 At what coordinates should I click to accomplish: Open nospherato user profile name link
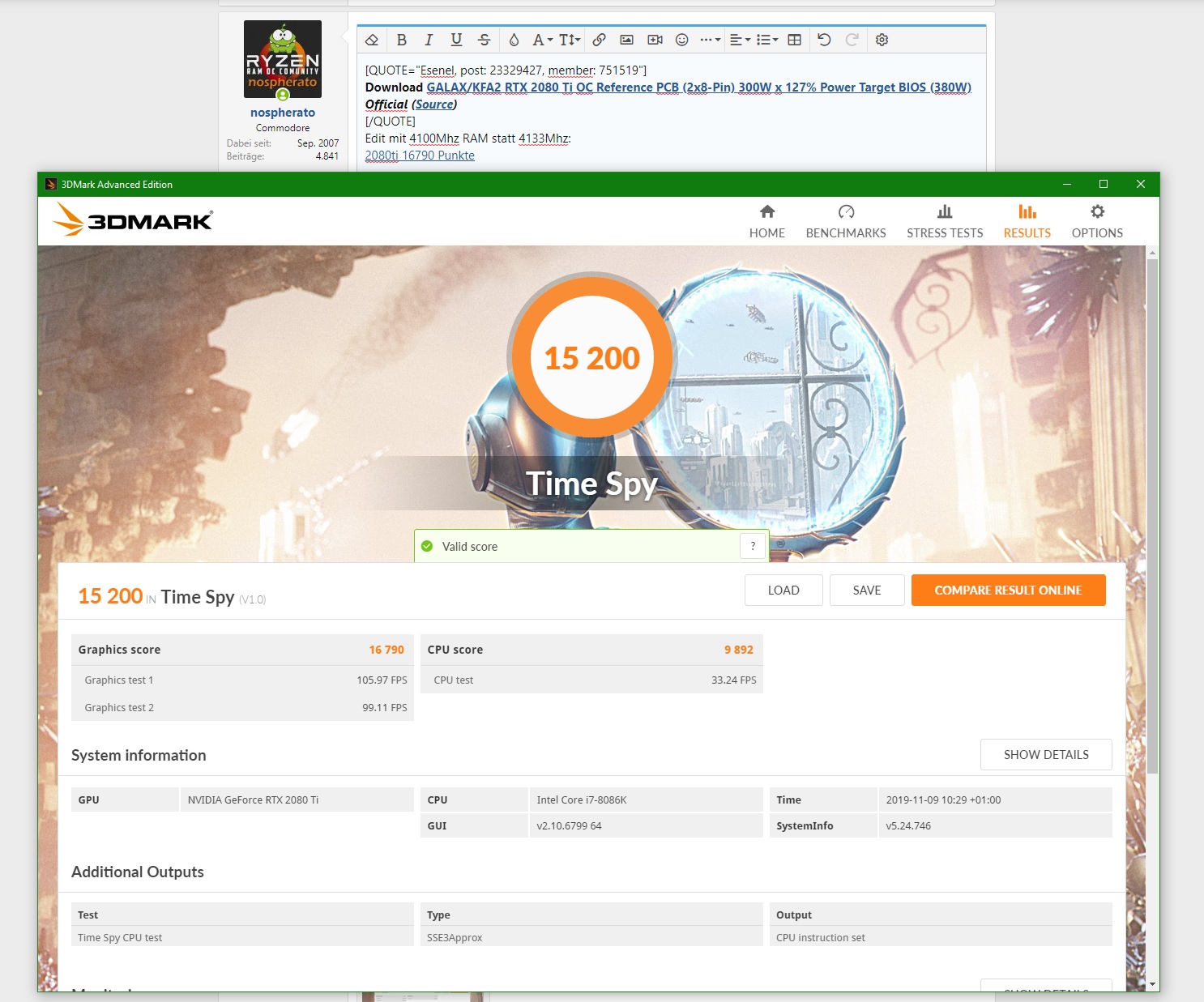coord(283,113)
